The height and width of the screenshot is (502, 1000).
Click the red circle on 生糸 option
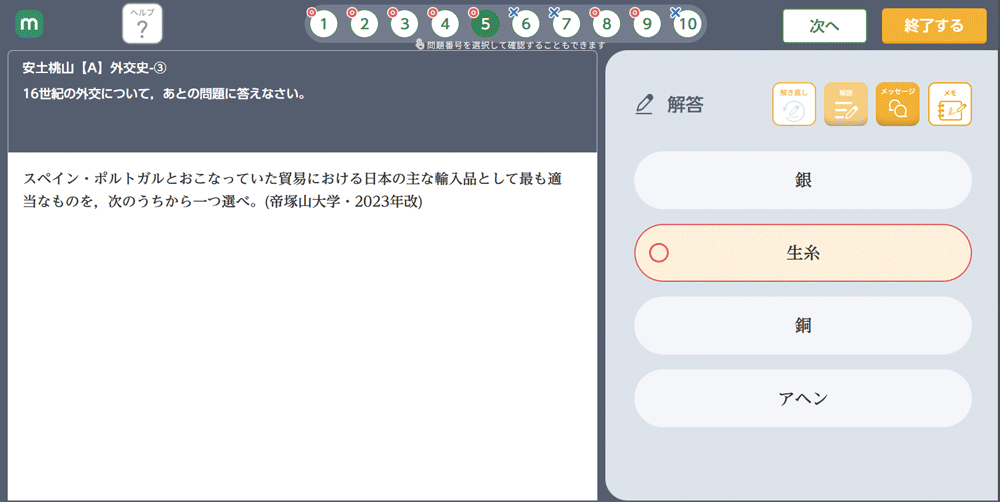tap(659, 253)
